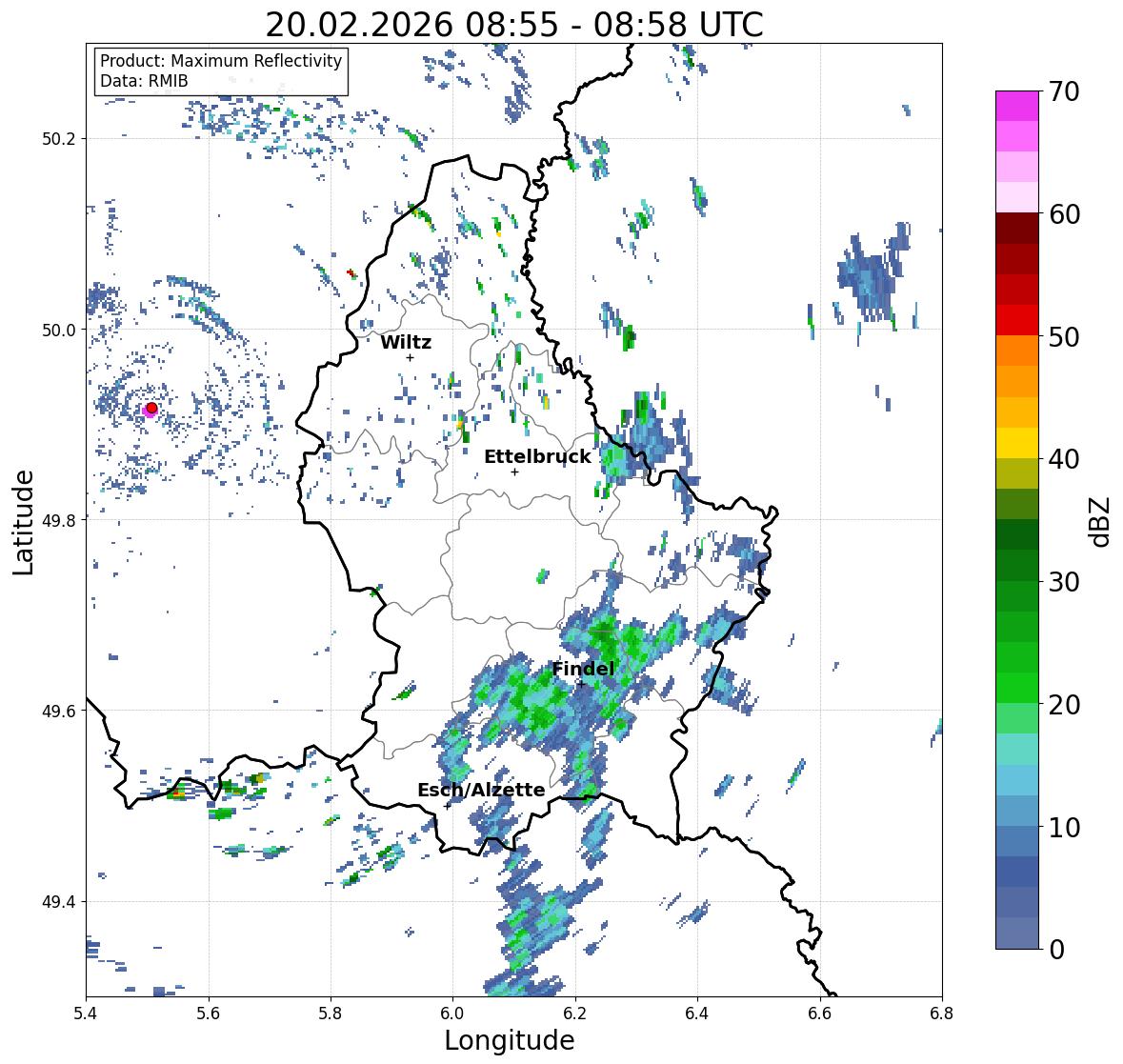Click the 49.6 latitude tick label

click(59, 711)
